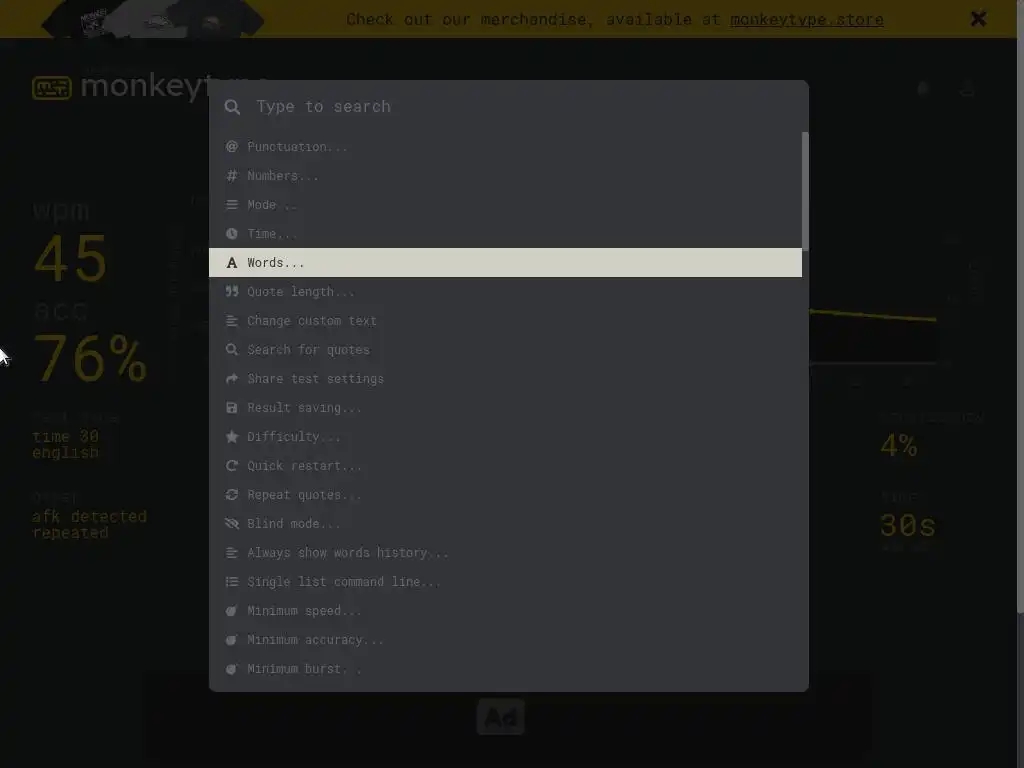Open the Mode... command
The height and width of the screenshot is (768, 1024).
click(505, 204)
